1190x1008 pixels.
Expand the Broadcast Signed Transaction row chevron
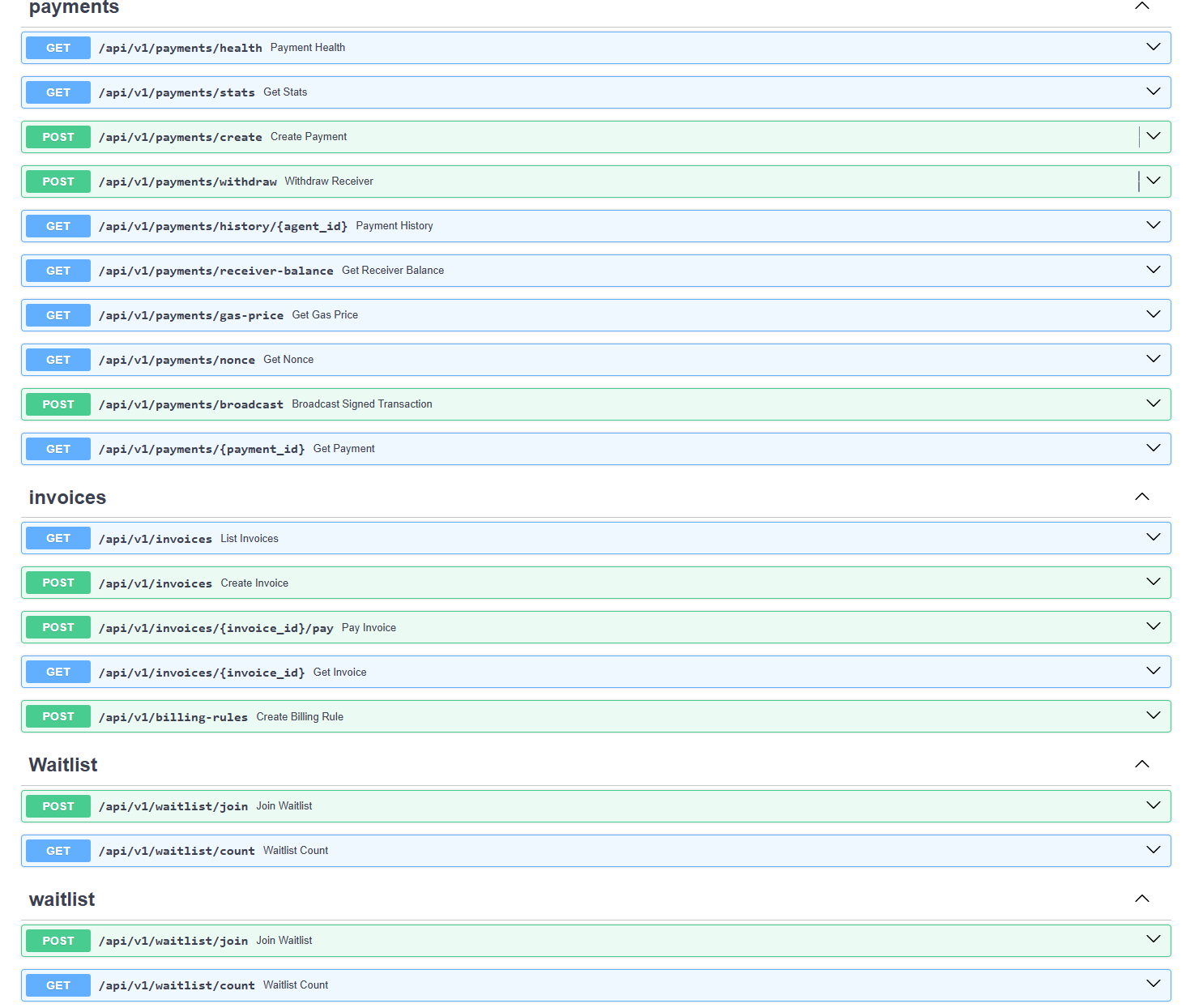coord(1152,403)
